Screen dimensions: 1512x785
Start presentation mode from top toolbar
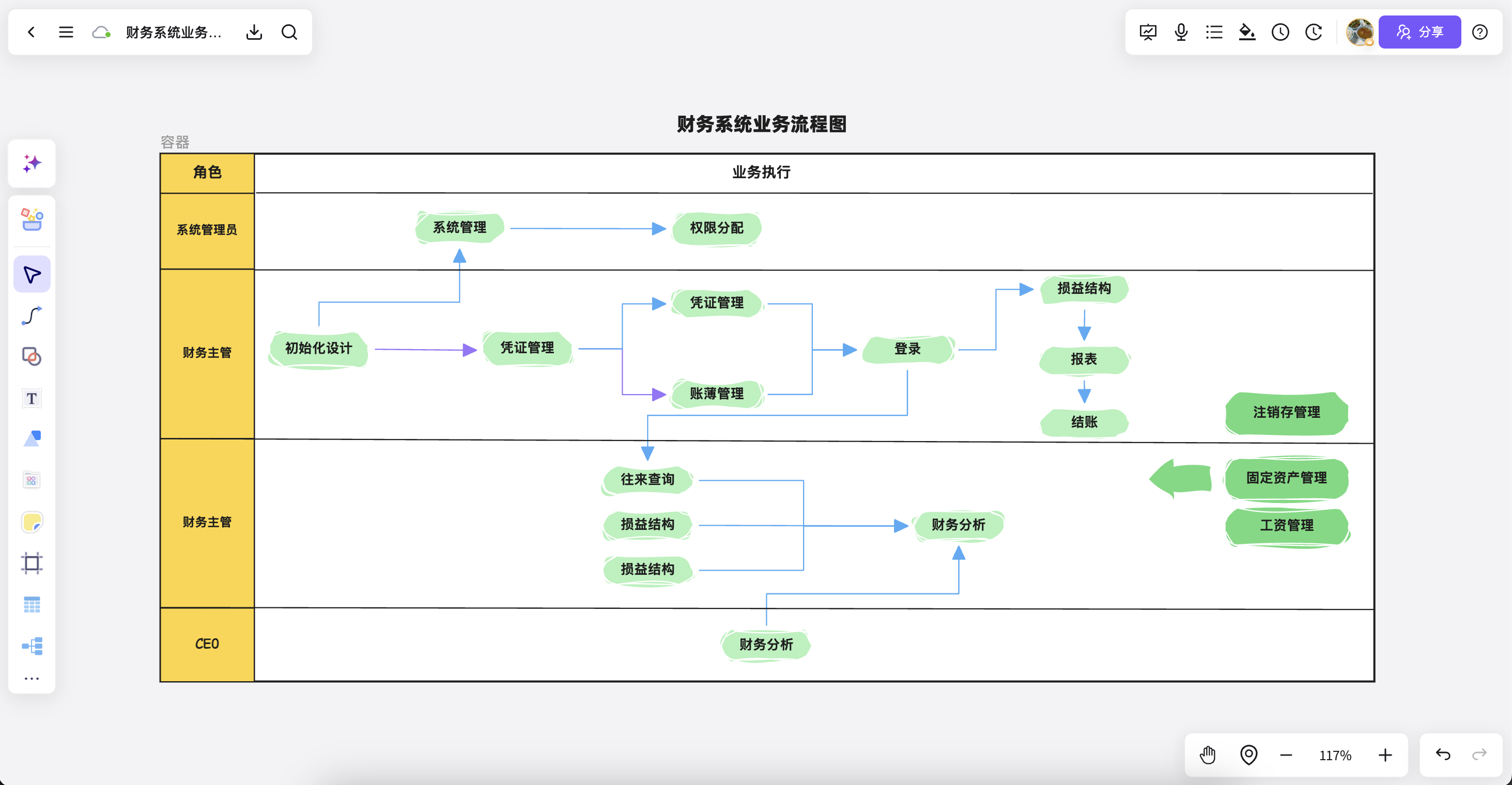(1148, 32)
